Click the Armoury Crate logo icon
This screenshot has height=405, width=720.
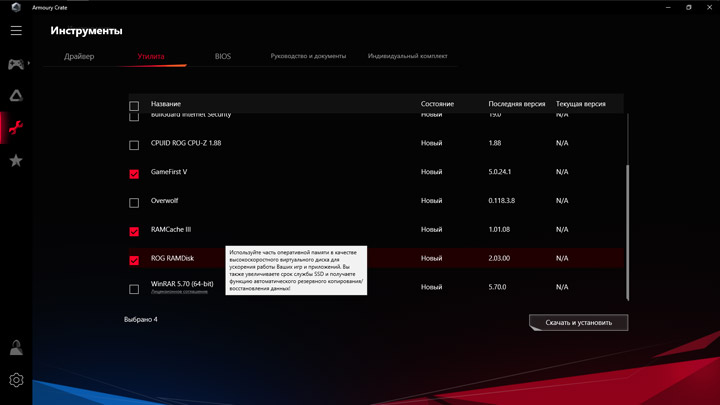pyautogui.click(x=16, y=7)
